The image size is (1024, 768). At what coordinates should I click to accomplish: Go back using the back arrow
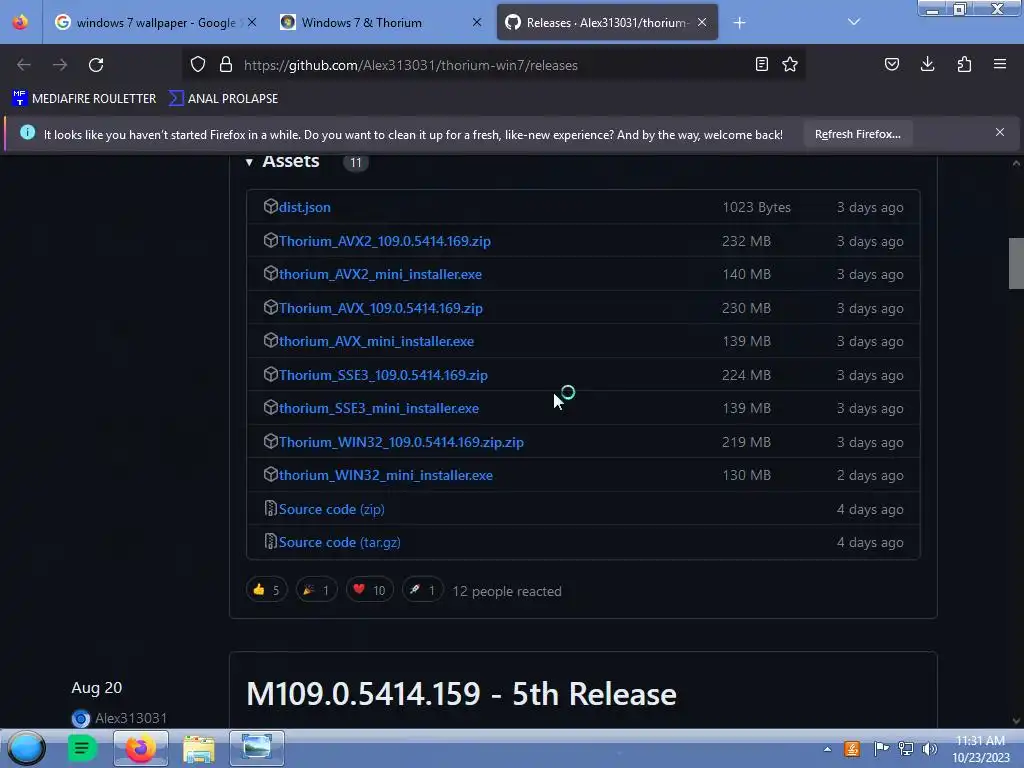[24, 65]
